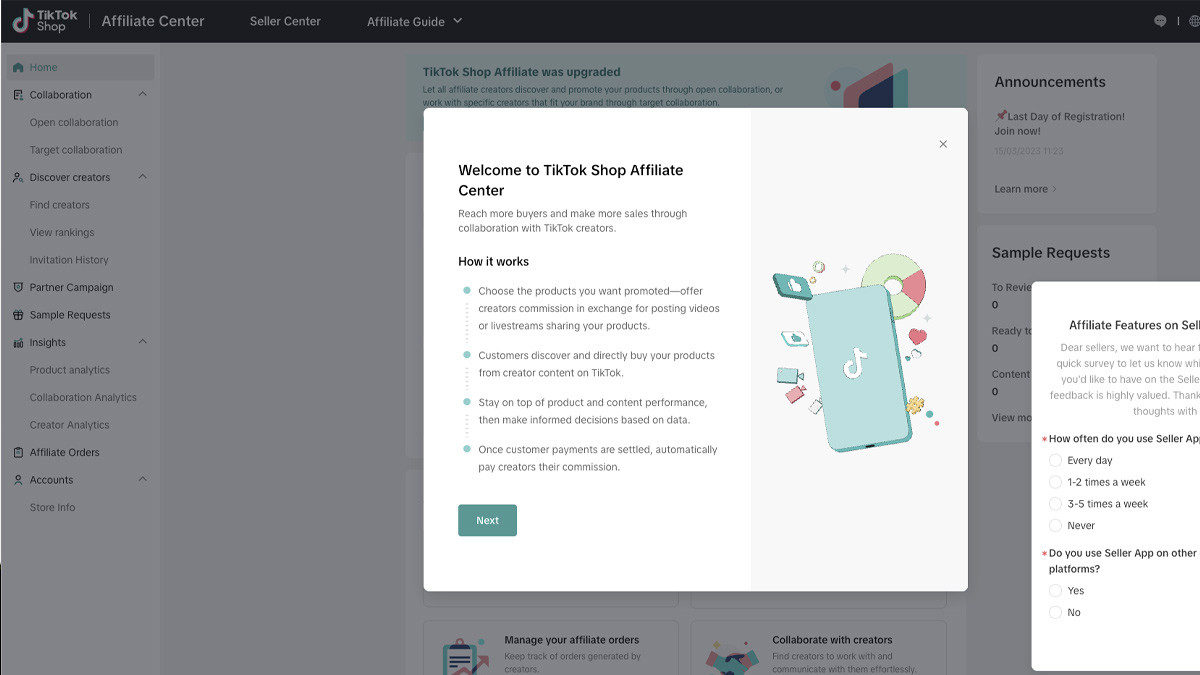This screenshot has width=1200, height=675.
Task: Click the TikTok Shop logo
Action: 45,21
